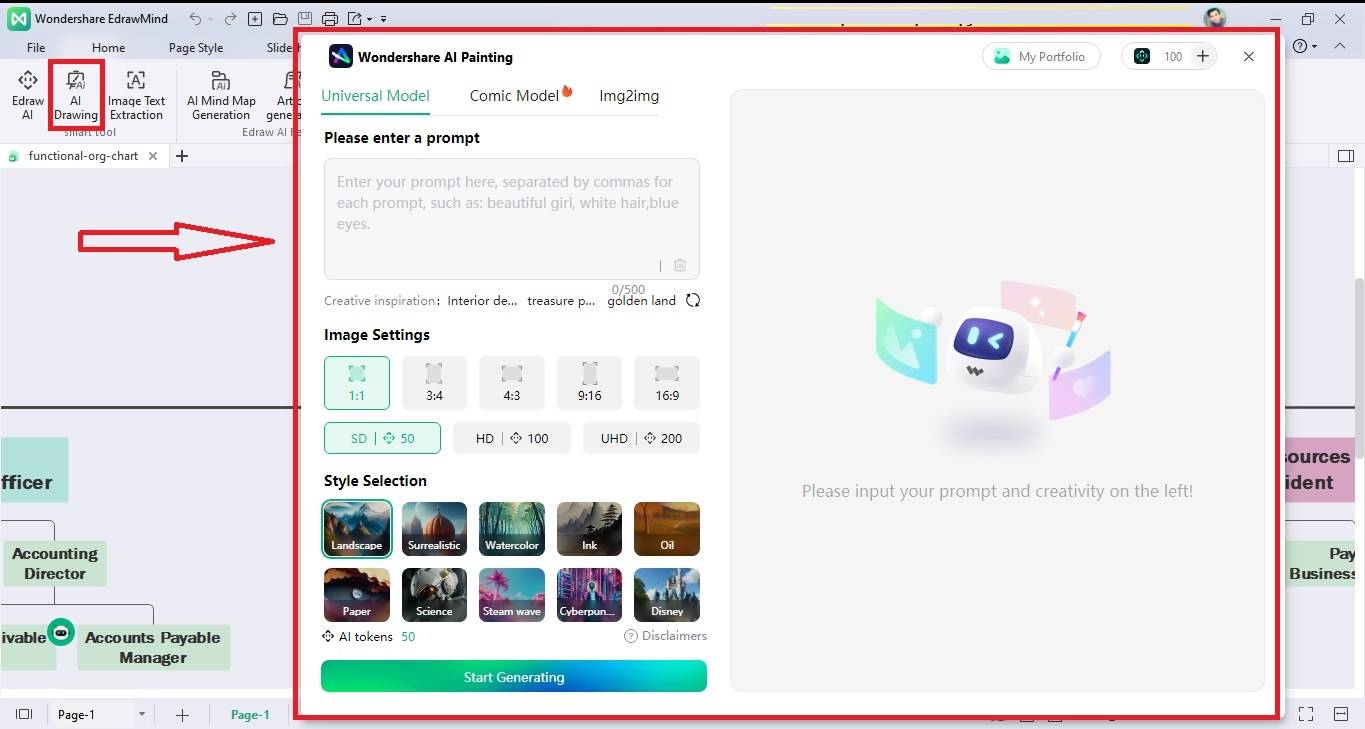Viewport: 1365px width, 729px height.
Task: Pick the Watercolor style thumbnail
Action: click(512, 528)
